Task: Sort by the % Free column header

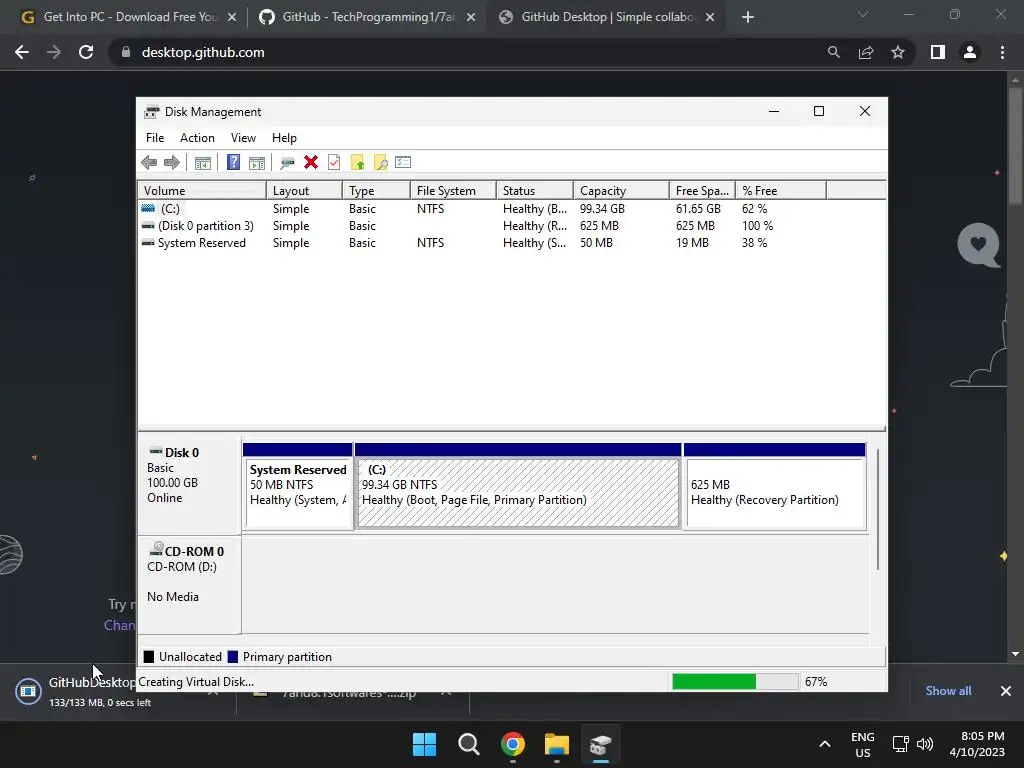Action: pyautogui.click(x=781, y=191)
